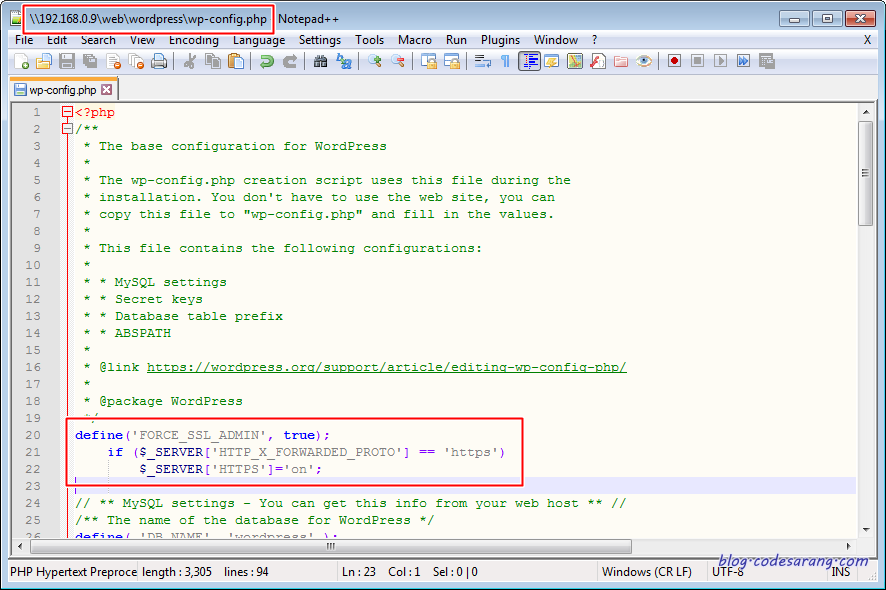Viewport: 886px width, 590px height.
Task: Open the Macro menu
Action: click(x=415, y=40)
